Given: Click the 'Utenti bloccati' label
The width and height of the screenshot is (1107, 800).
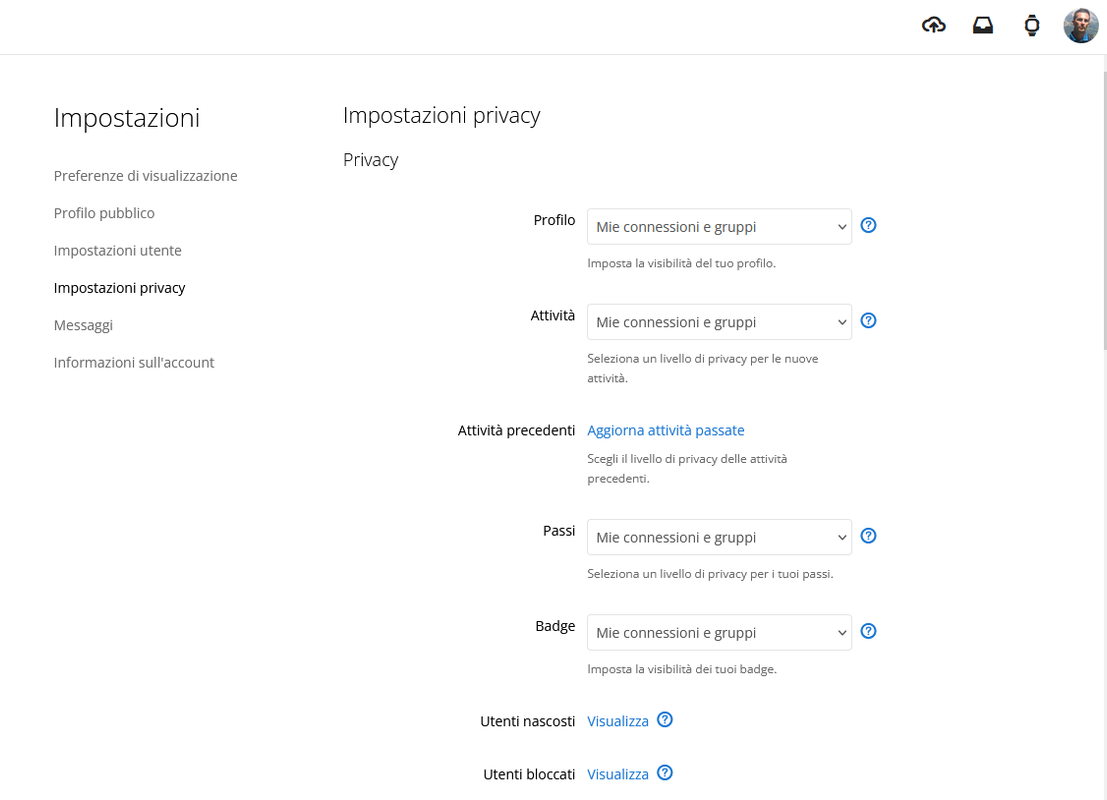Looking at the screenshot, I should 529,774.
